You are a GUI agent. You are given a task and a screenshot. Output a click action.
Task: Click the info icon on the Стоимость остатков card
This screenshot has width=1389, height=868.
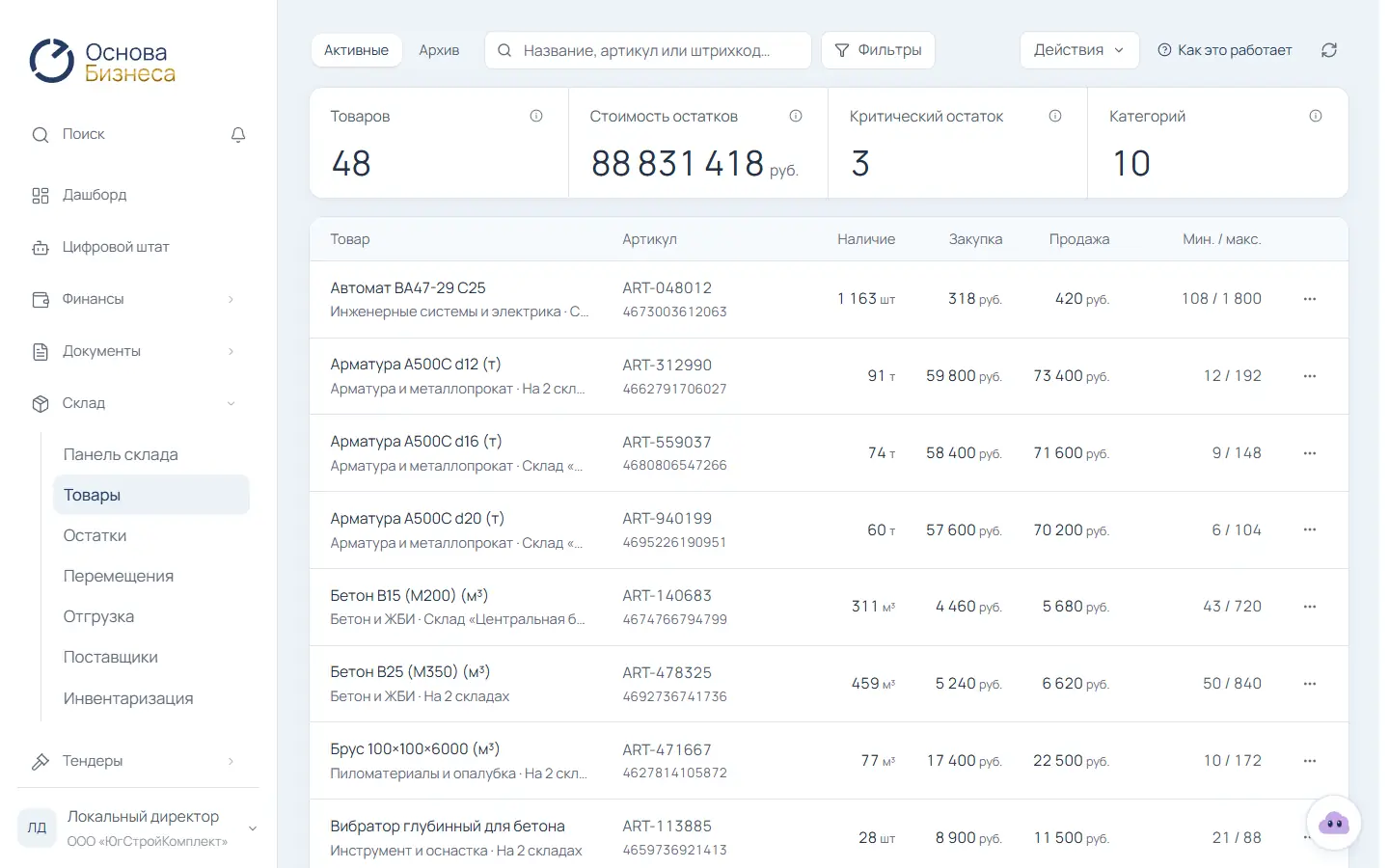[x=796, y=116]
